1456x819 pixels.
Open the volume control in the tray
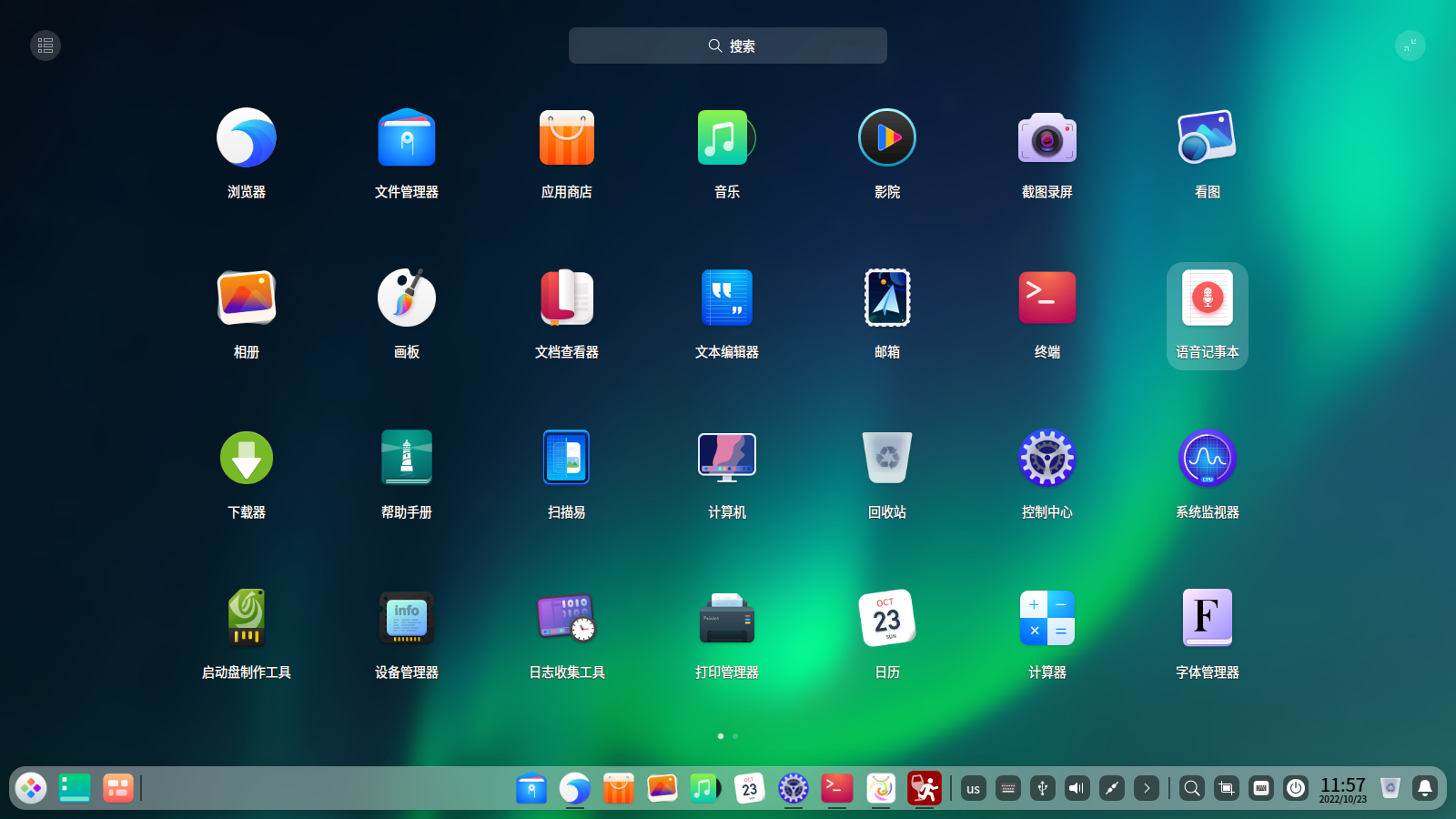pos(1077,788)
